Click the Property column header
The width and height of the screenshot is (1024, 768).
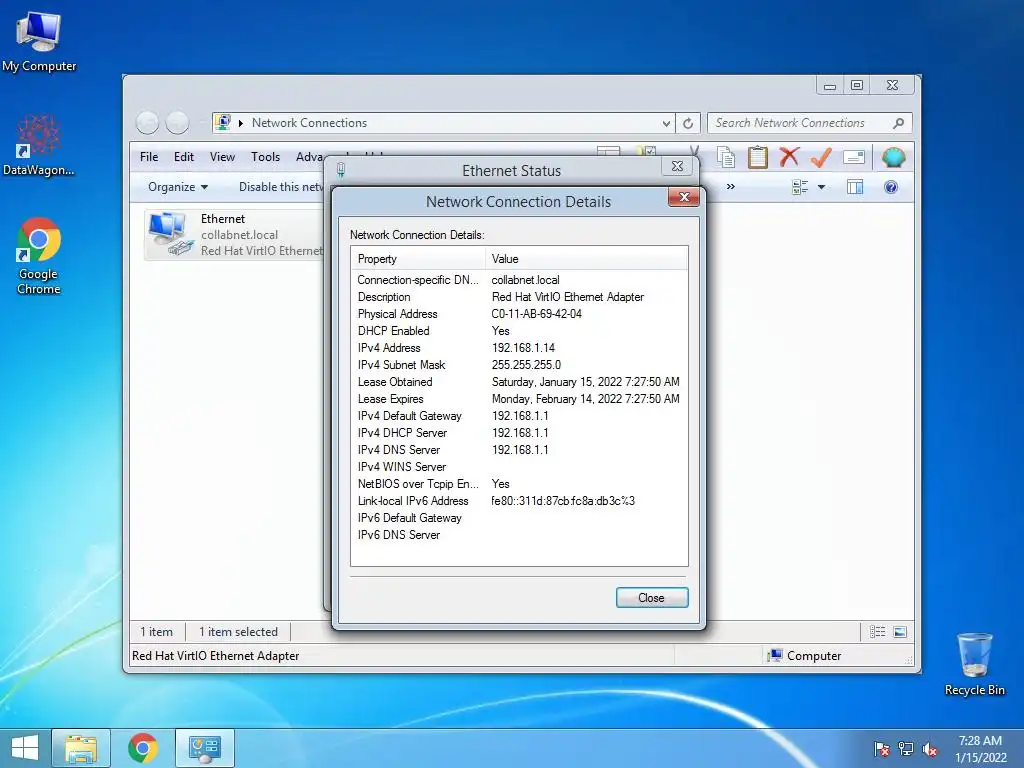click(x=418, y=259)
